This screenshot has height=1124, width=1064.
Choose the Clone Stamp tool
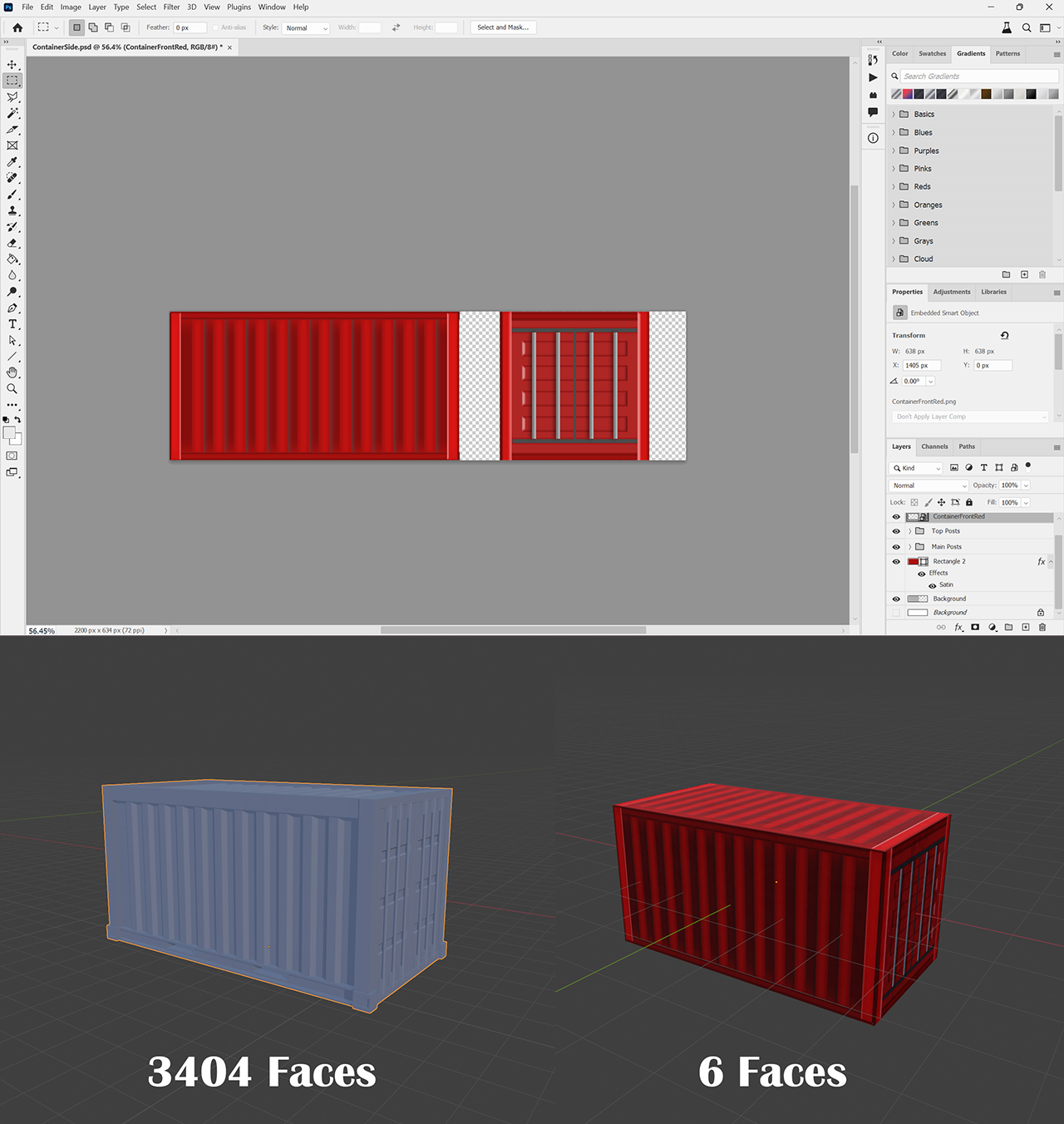coord(12,210)
